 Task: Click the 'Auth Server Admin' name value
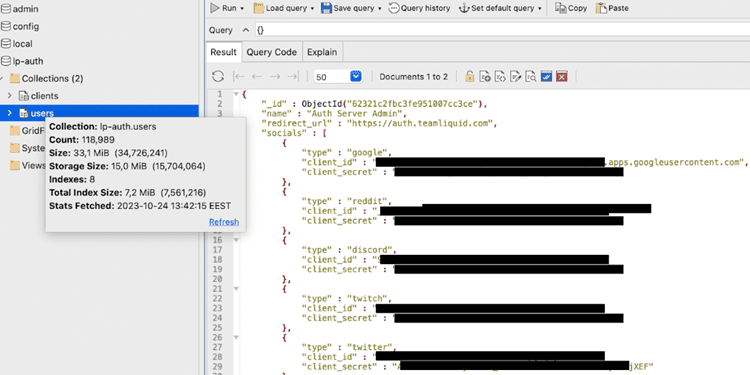(x=356, y=113)
